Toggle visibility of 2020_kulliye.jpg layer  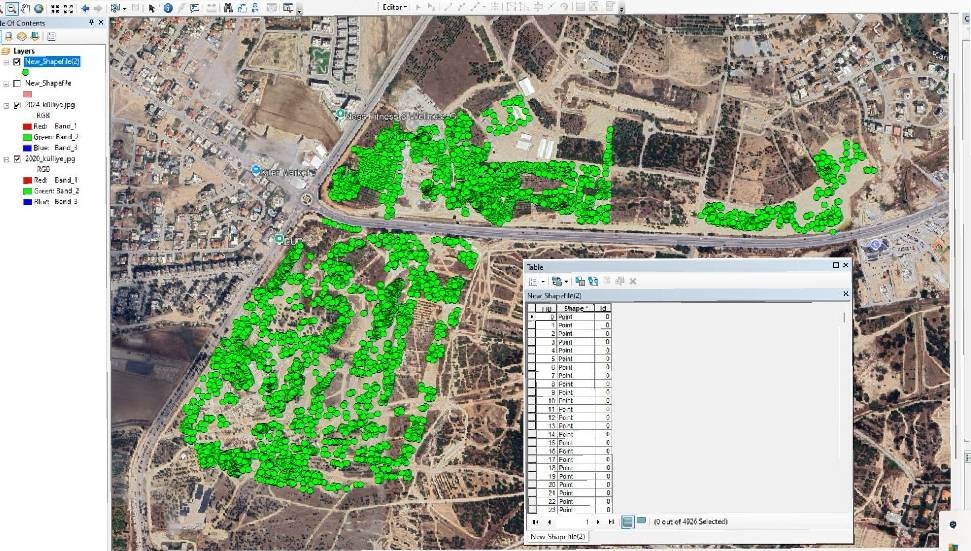tap(17, 159)
